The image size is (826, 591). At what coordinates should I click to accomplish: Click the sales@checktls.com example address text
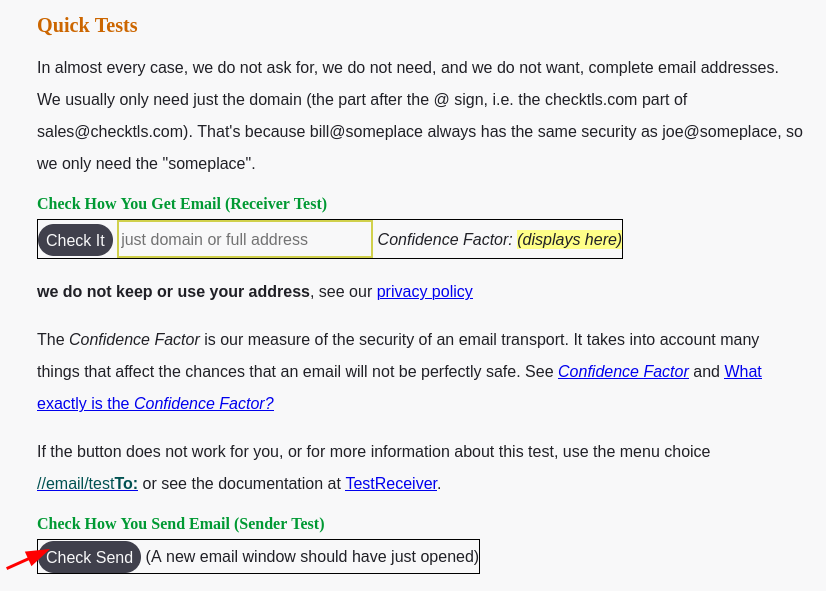click(112, 132)
